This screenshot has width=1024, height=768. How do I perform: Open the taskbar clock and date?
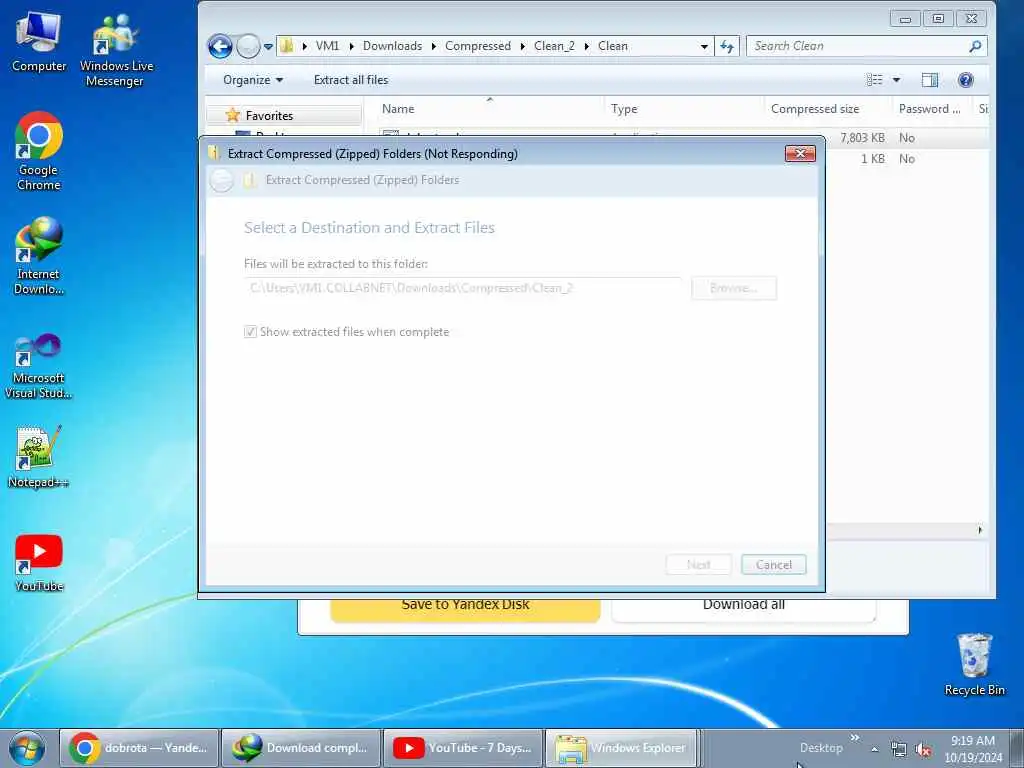point(973,749)
